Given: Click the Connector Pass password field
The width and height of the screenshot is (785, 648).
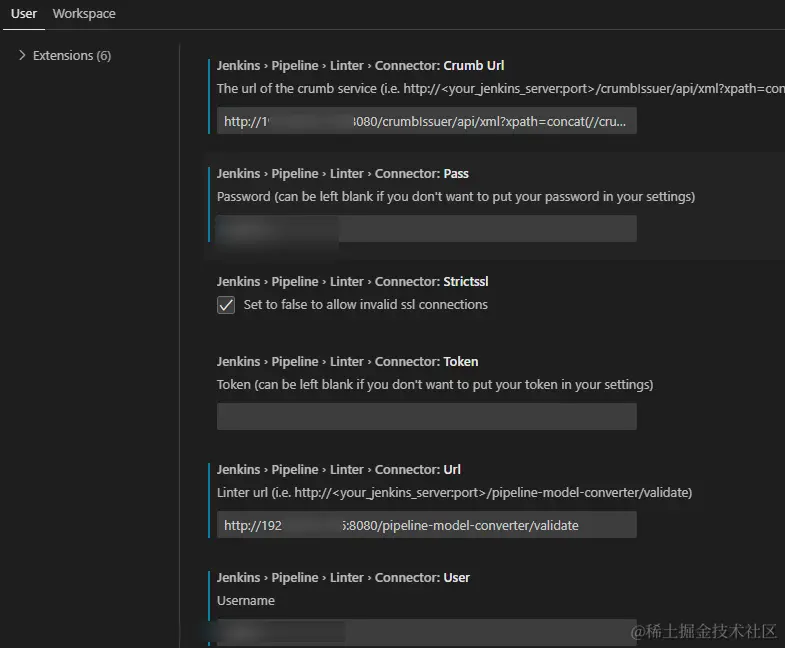Looking at the screenshot, I should pos(427,229).
